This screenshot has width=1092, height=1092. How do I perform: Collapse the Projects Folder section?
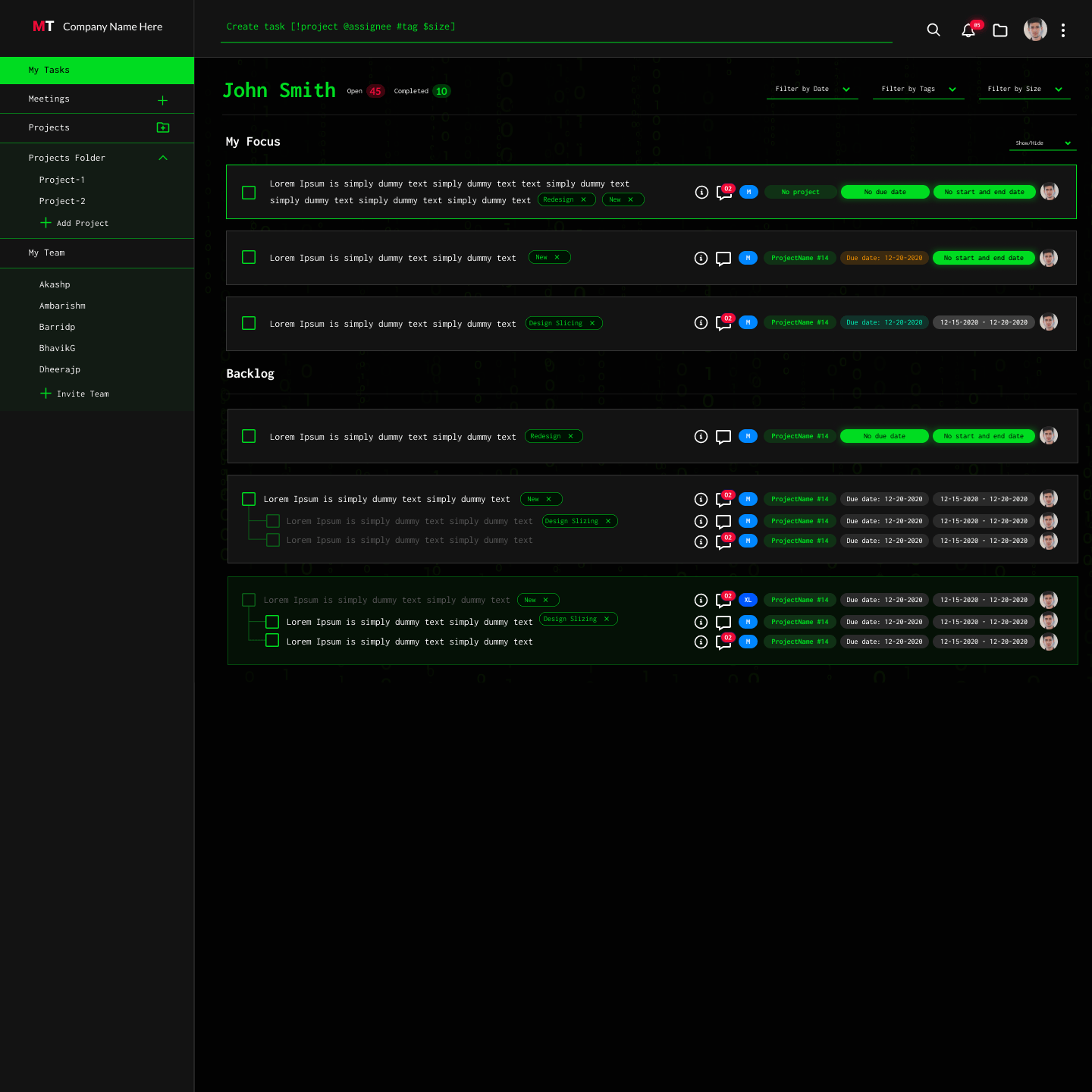click(162, 158)
